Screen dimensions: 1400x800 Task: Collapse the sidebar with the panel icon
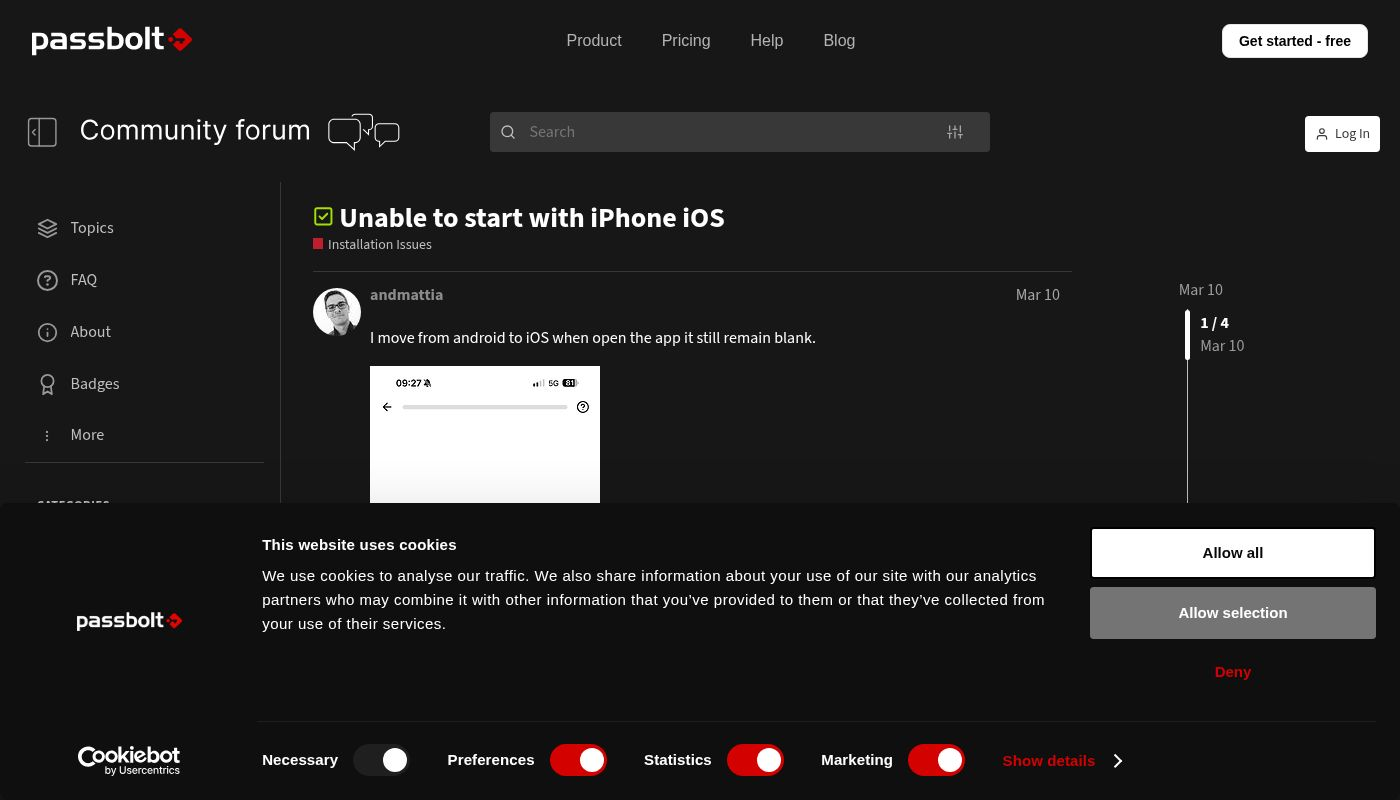(42, 132)
